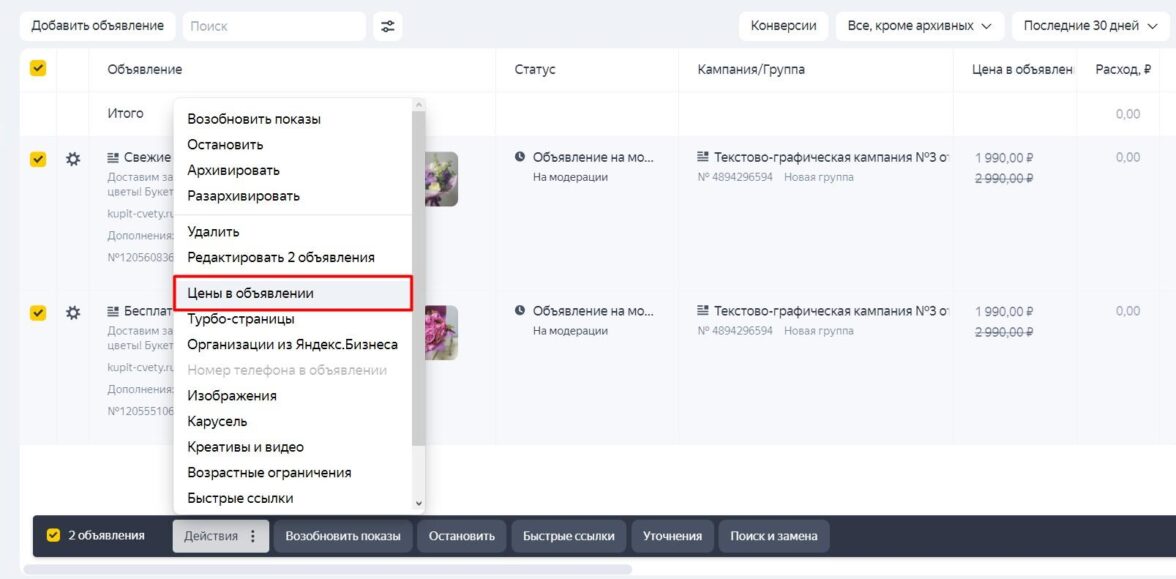Image resolution: width=1176 pixels, height=579 pixels.
Task: Uncheck the second ad's checkbox
Action: coord(38,312)
